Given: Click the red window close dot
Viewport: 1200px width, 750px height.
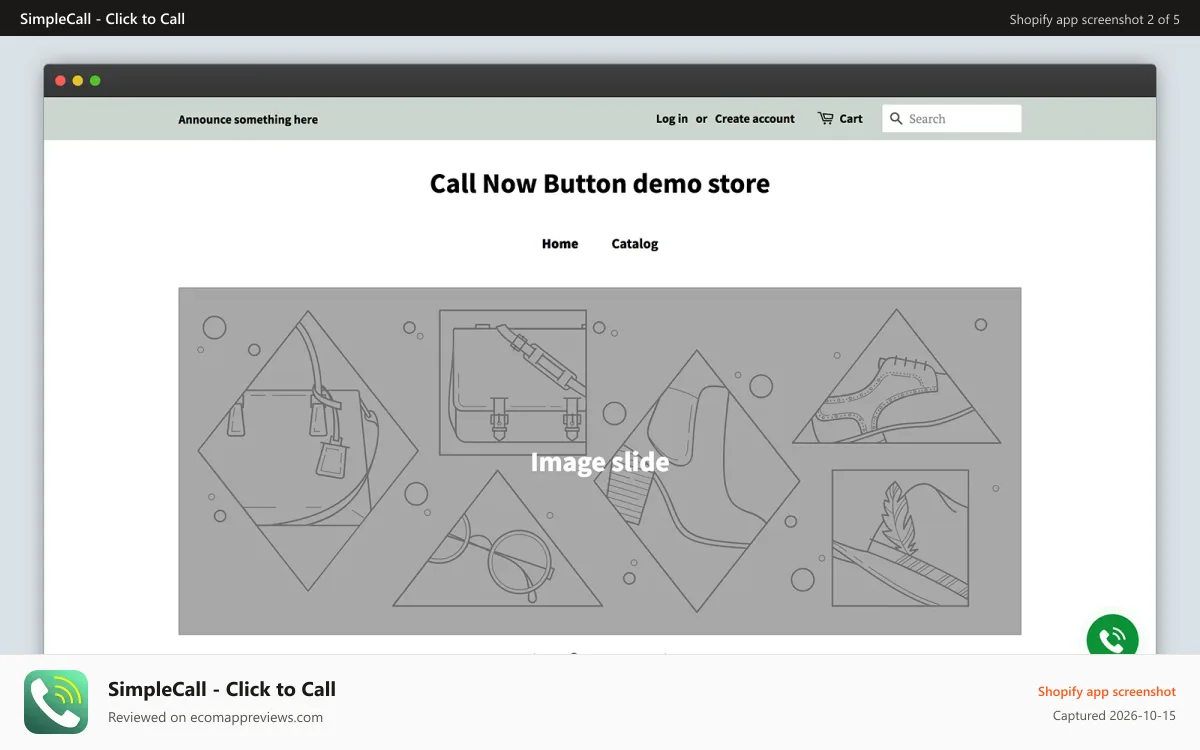Looking at the screenshot, I should pos(60,81).
